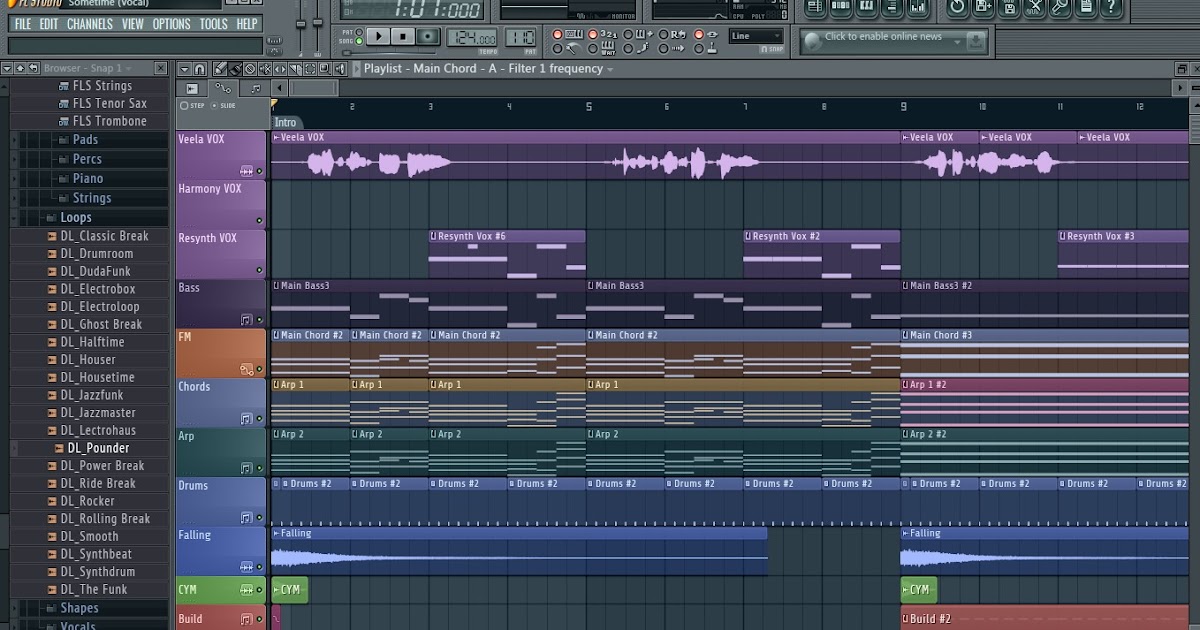Open the main Snap 'Line' dropdown
Image resolution: width=1200 pixels, height=630 pixels.
756,36
